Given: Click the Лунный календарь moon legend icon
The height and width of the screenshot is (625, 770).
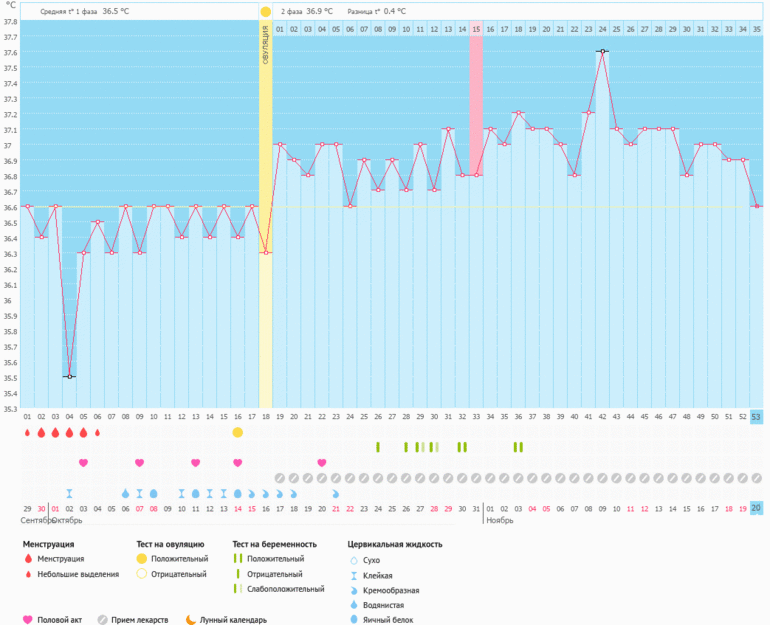Looking at the screenshot, I should point(191,620).
